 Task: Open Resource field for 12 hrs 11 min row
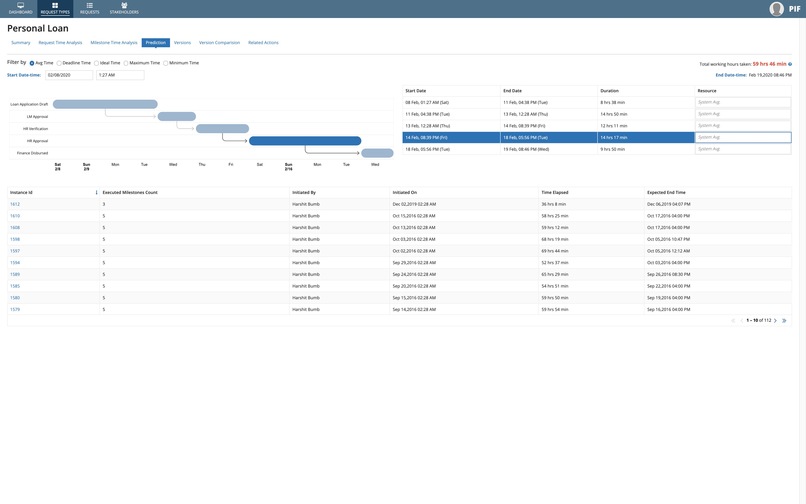pyautogui.click(x=743, y=126)
